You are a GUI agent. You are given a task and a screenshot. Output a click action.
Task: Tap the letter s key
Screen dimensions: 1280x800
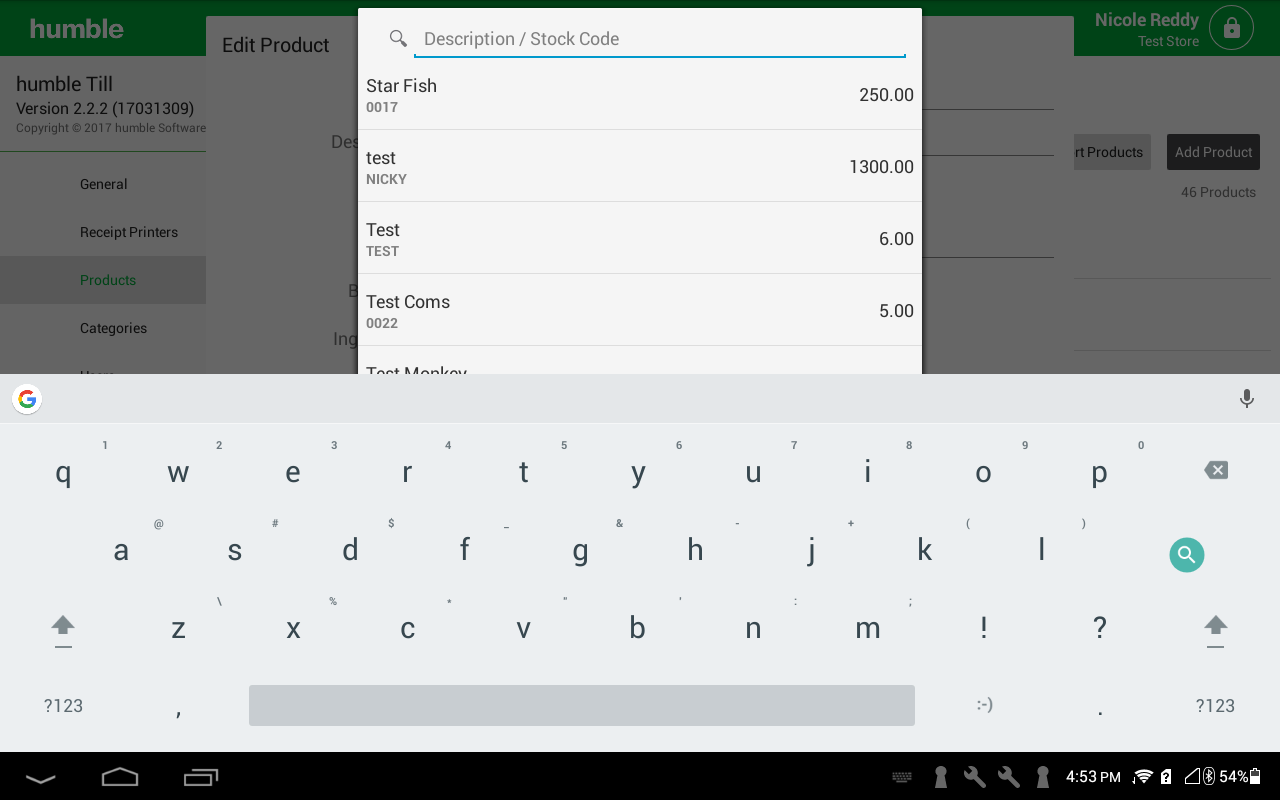click(235, 550)
